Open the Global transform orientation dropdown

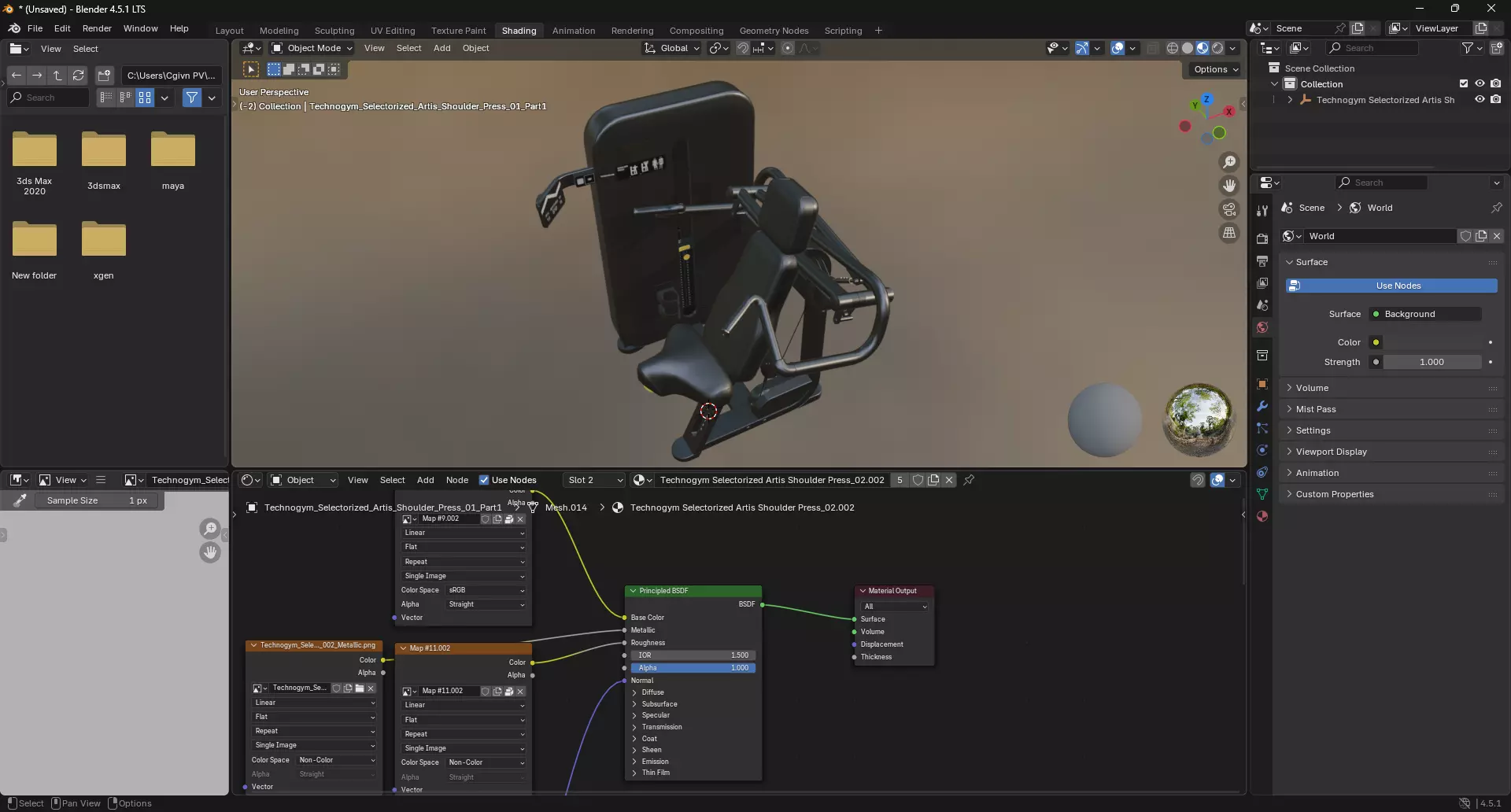tap(671, 48)
